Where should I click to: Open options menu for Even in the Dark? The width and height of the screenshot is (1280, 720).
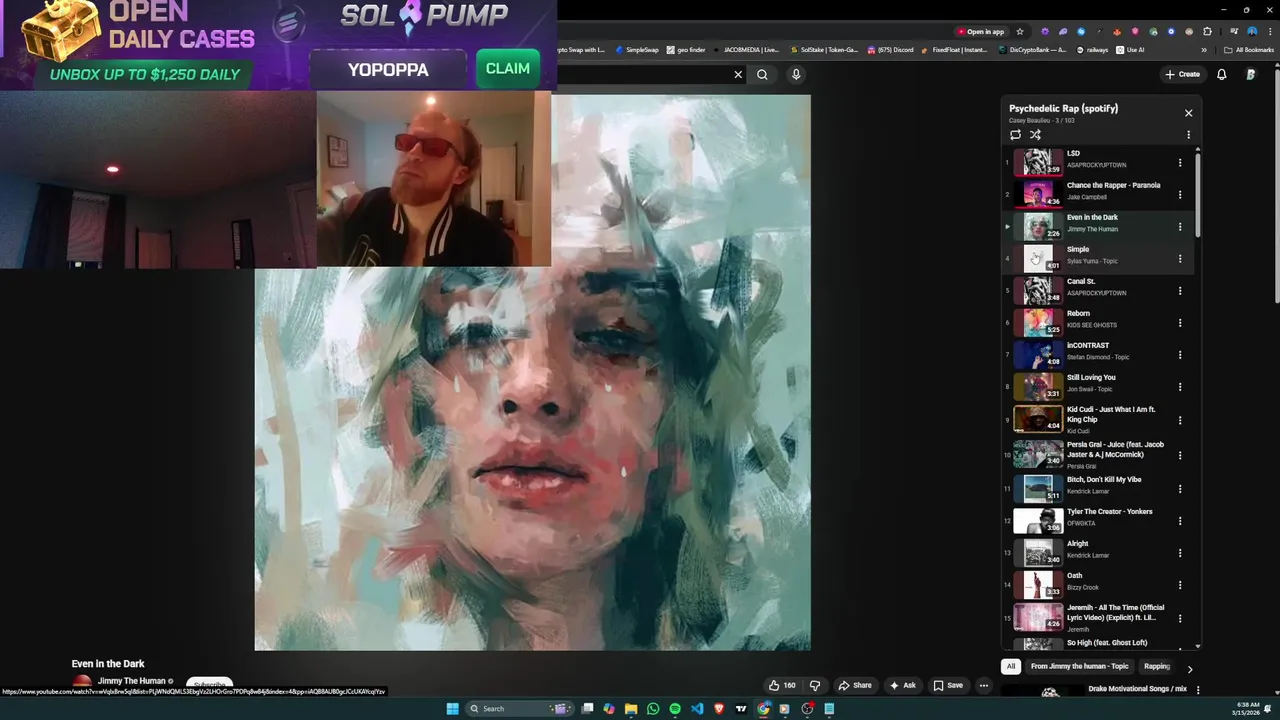1180,227
